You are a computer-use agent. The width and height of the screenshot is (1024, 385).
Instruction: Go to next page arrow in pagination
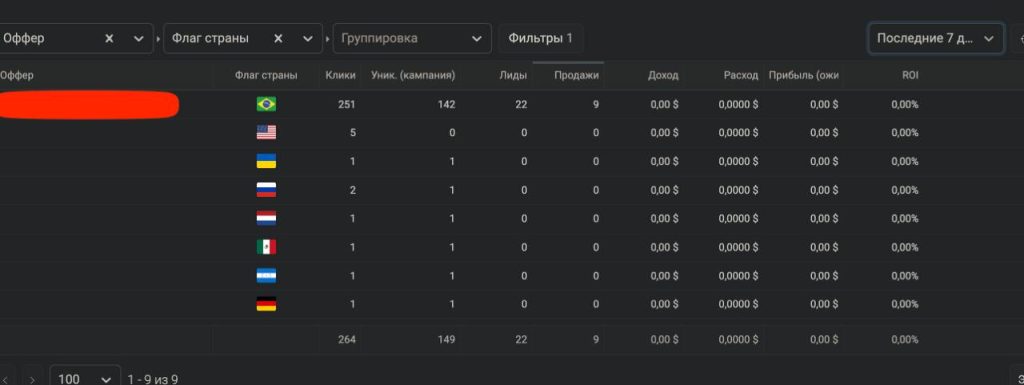click(32, 379)
